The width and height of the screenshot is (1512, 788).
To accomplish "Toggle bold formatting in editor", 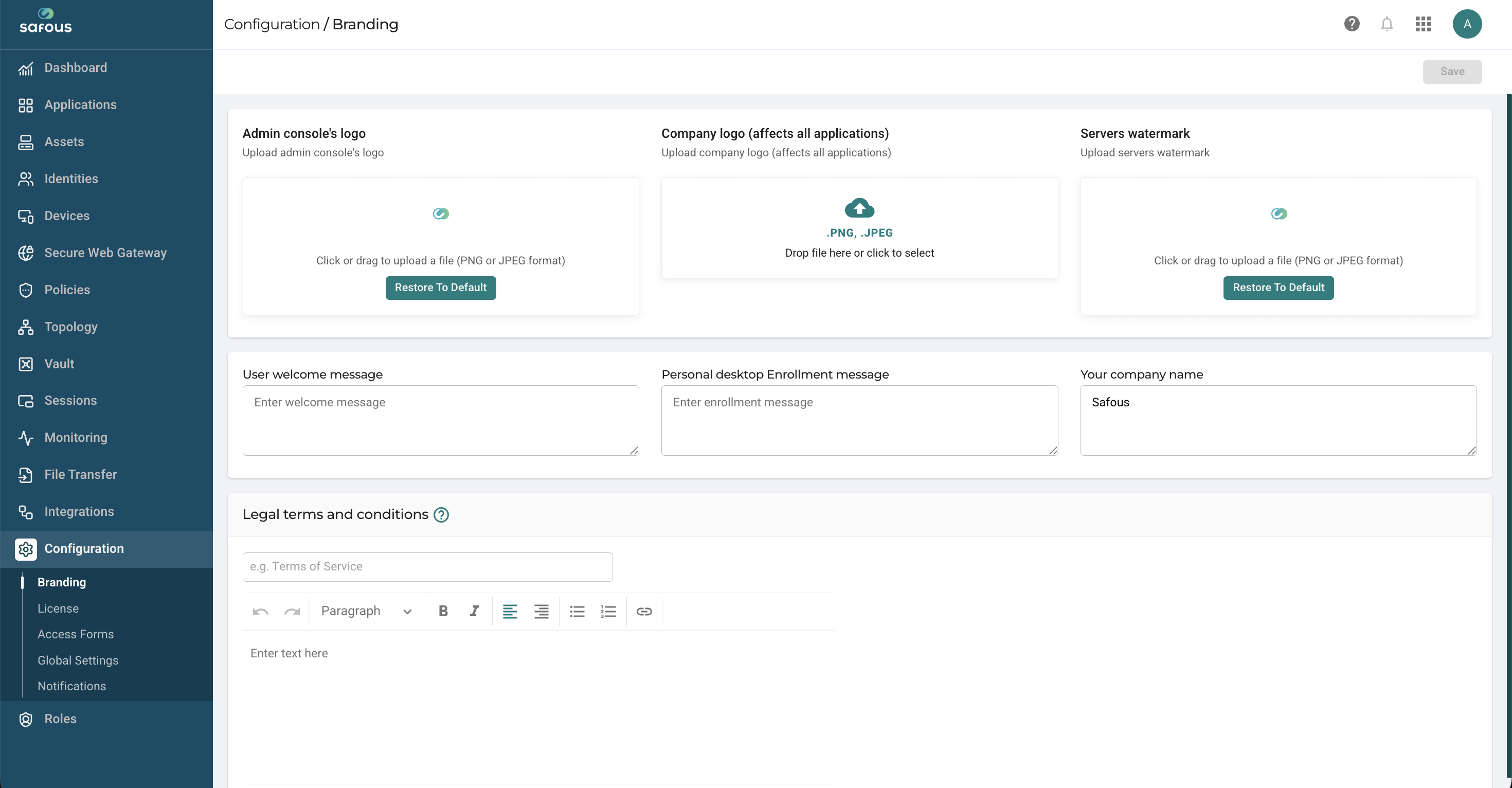I will pyautogui.click(x=443, y=611).
